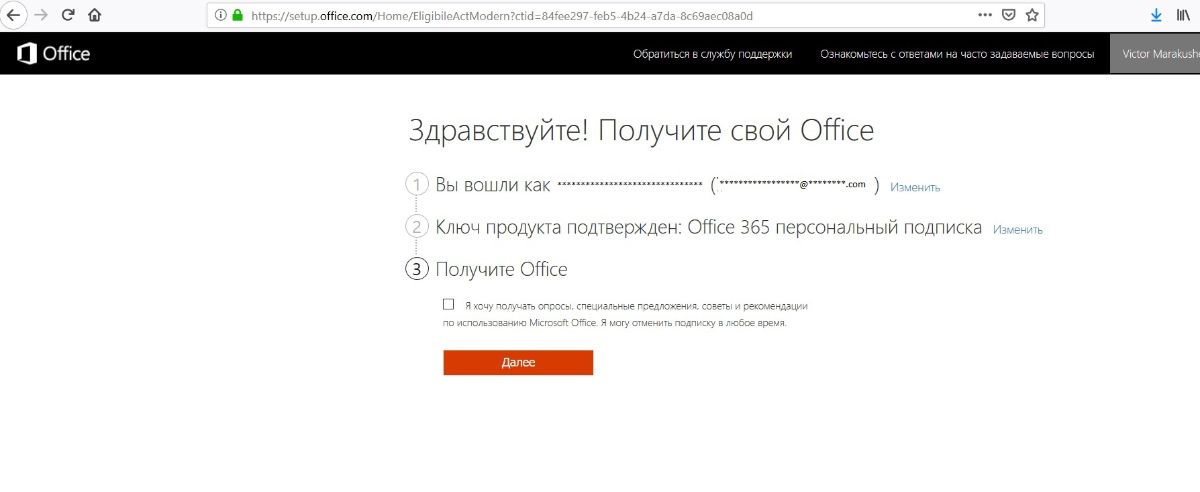
Task: Click the 'Получите Office' step title
Action: pyautogui.click(x=501, y=269)
